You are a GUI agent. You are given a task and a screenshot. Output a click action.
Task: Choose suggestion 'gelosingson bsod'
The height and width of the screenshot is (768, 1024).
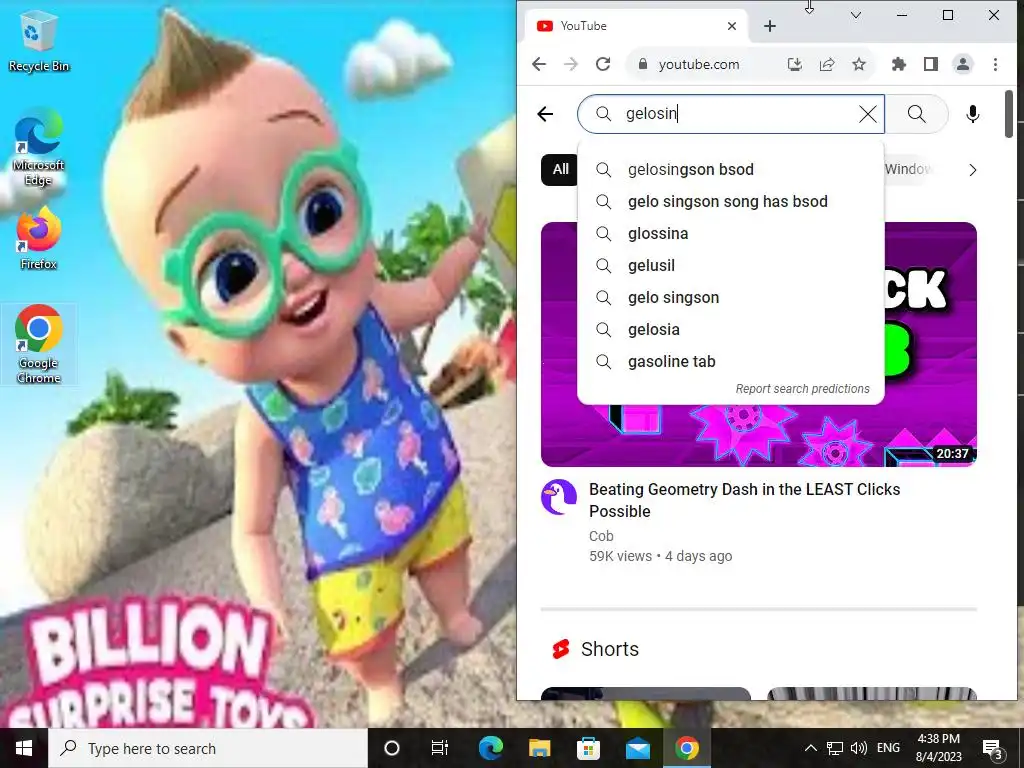[x=731, y=170]
